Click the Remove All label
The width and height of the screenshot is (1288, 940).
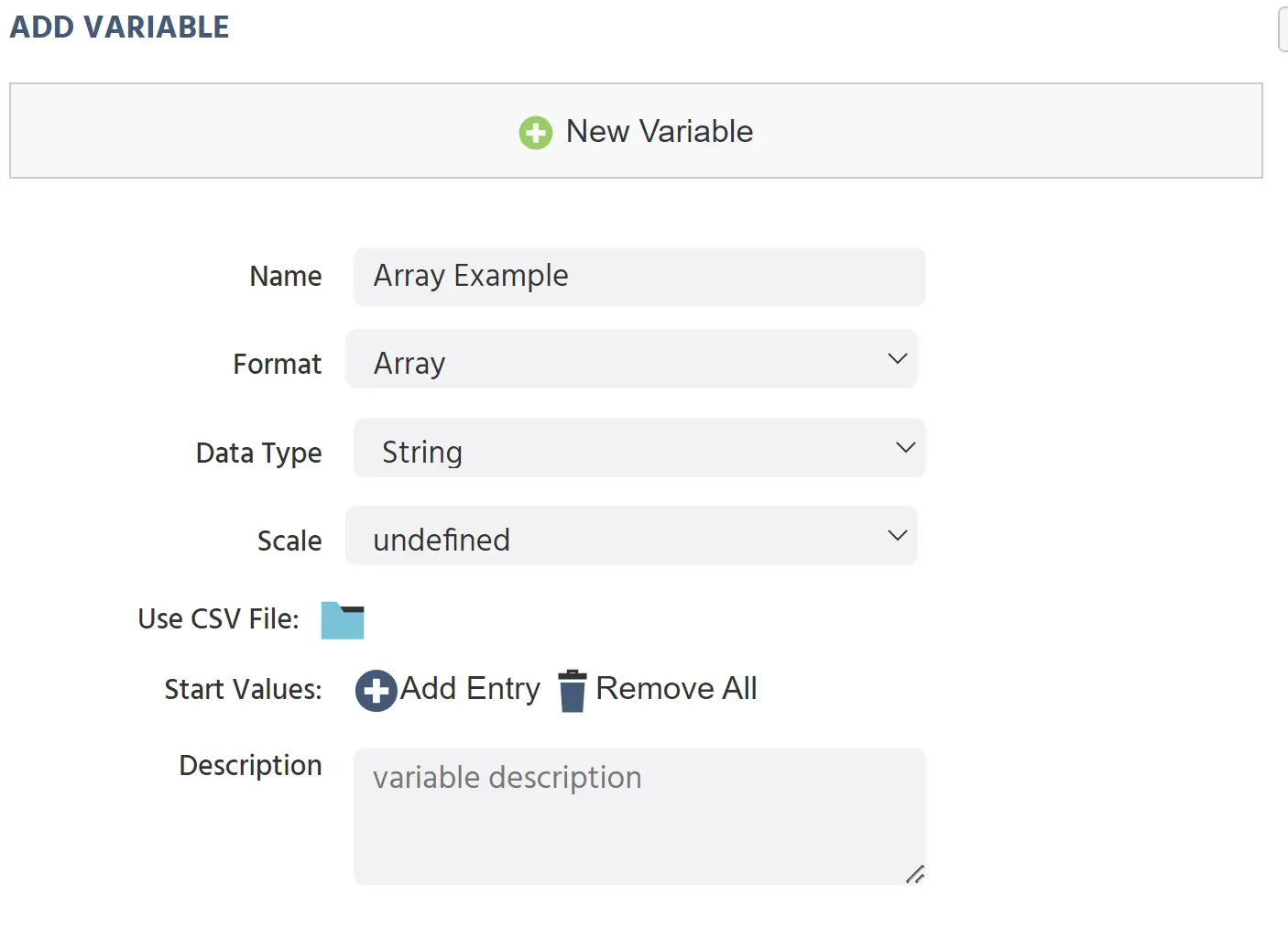[676, 688]
